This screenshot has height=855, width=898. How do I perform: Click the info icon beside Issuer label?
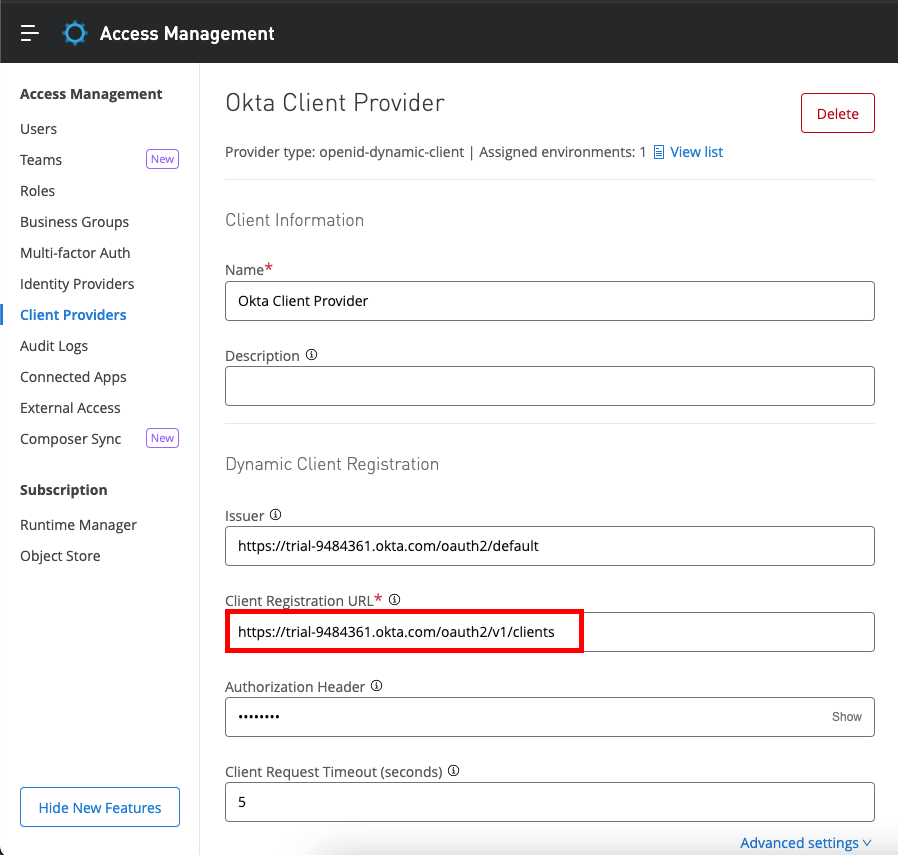pyautogui.click(x=276, y=515)
